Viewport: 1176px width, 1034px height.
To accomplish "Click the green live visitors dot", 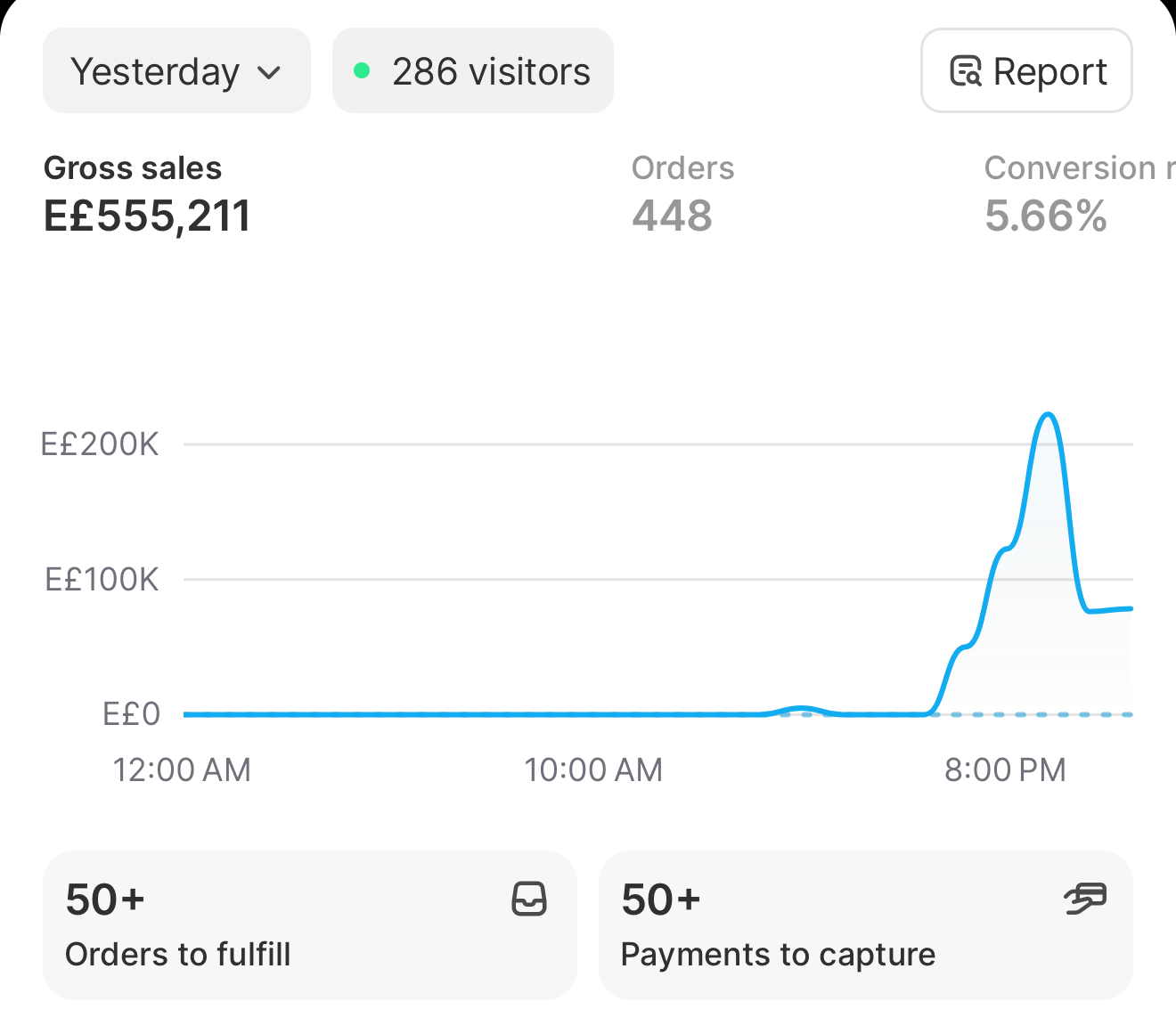I will coord(362,70).
